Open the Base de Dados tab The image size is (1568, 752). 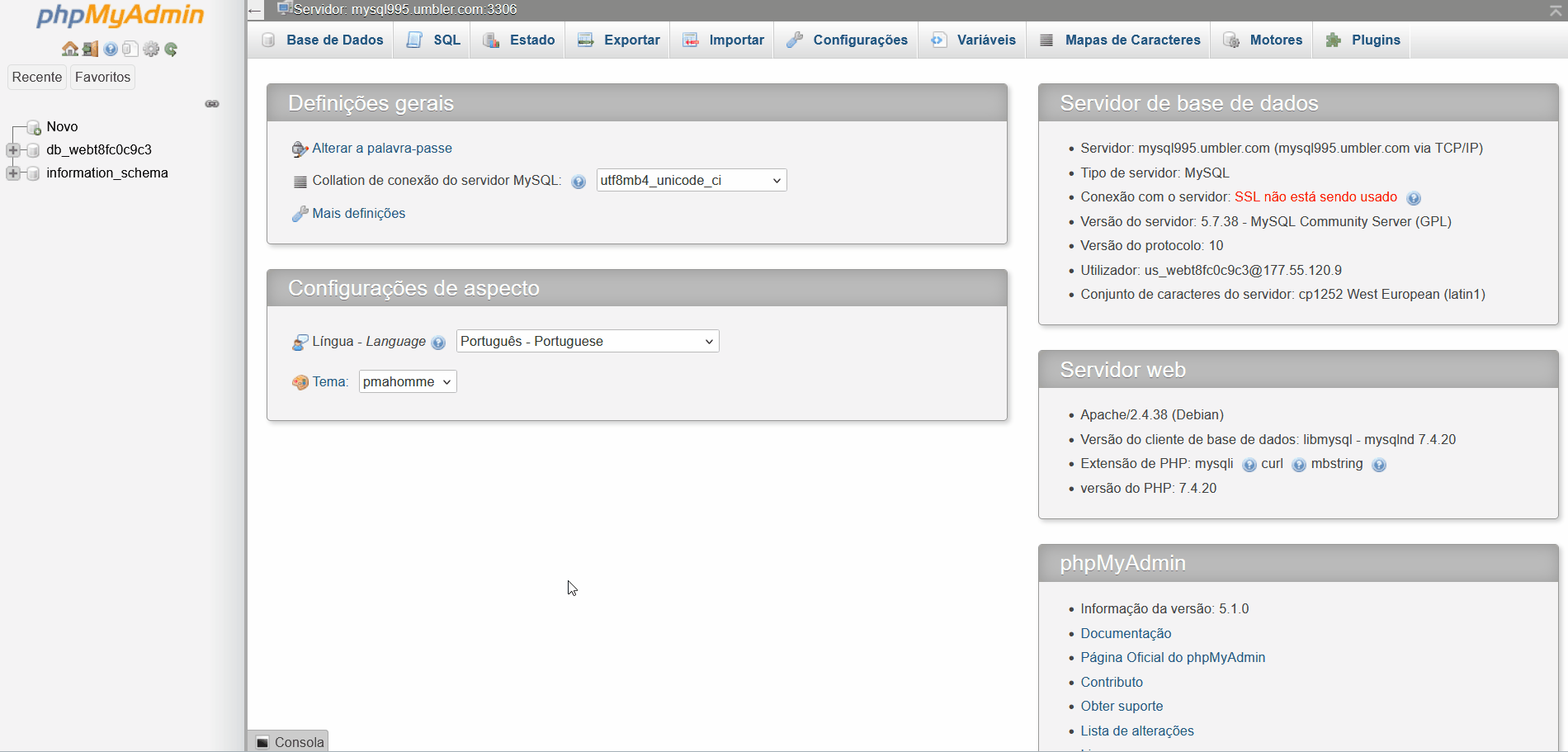[x=323, y=40]
